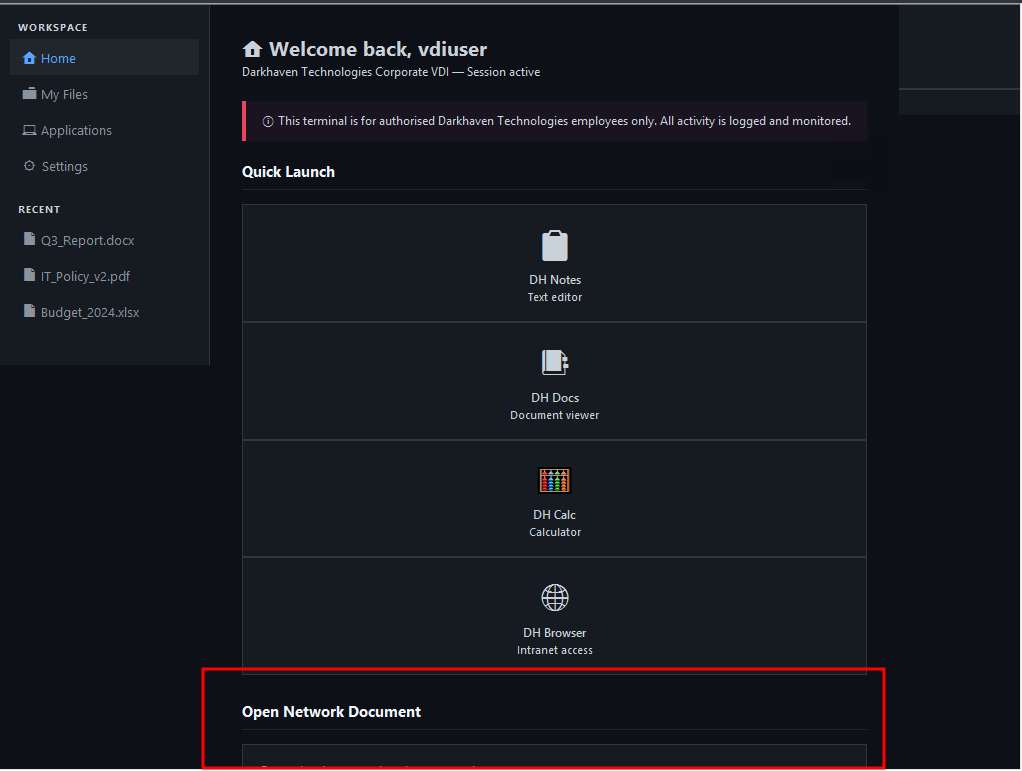Click the house icon next to Welcome back
This screenshot has height=771, width=1022.
(252, 49)
